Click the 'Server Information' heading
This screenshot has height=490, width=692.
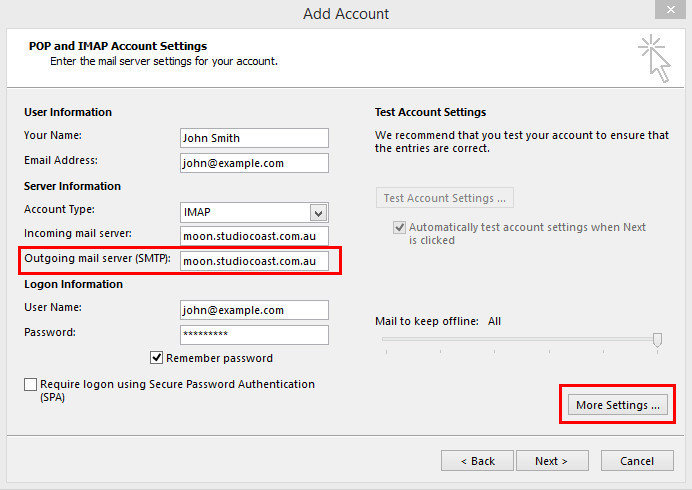click(x=72, y=186)
